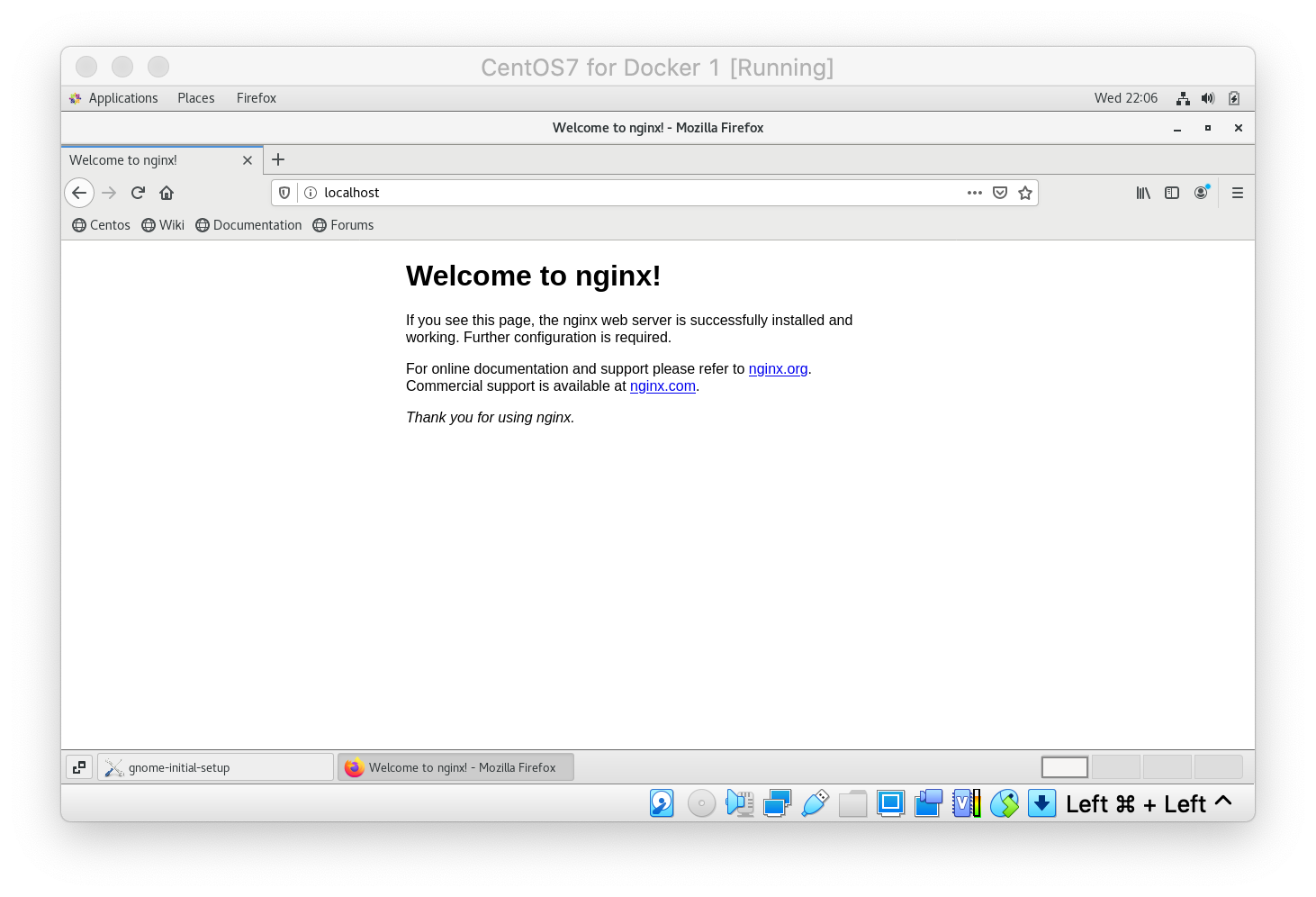Minimize the Firefox window
Viewport: 1316px width, 897px height.
coord(1177,129)
